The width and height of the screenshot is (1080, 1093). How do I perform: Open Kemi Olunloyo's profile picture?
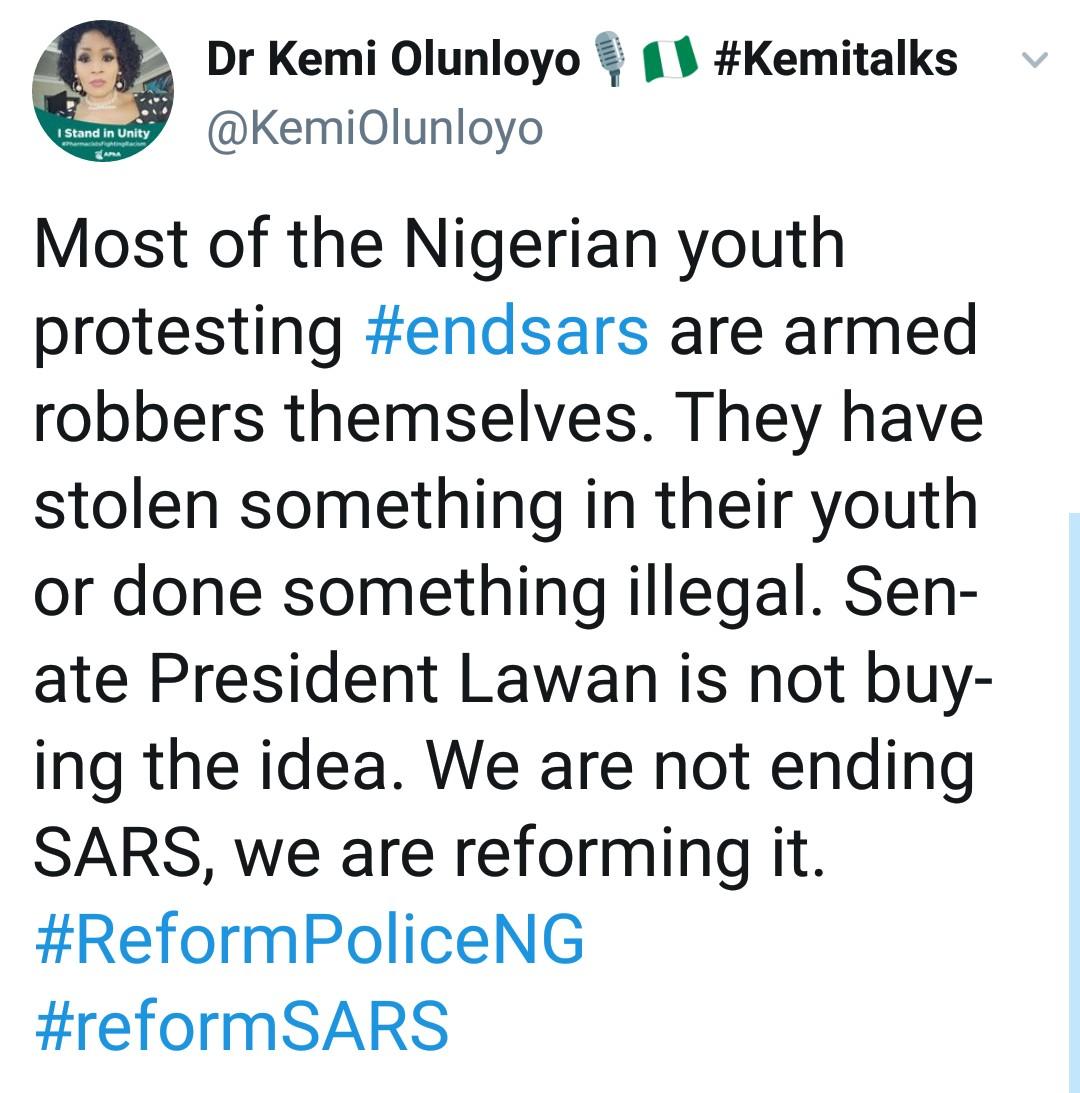pyautogui.click(x=103, y=91)
